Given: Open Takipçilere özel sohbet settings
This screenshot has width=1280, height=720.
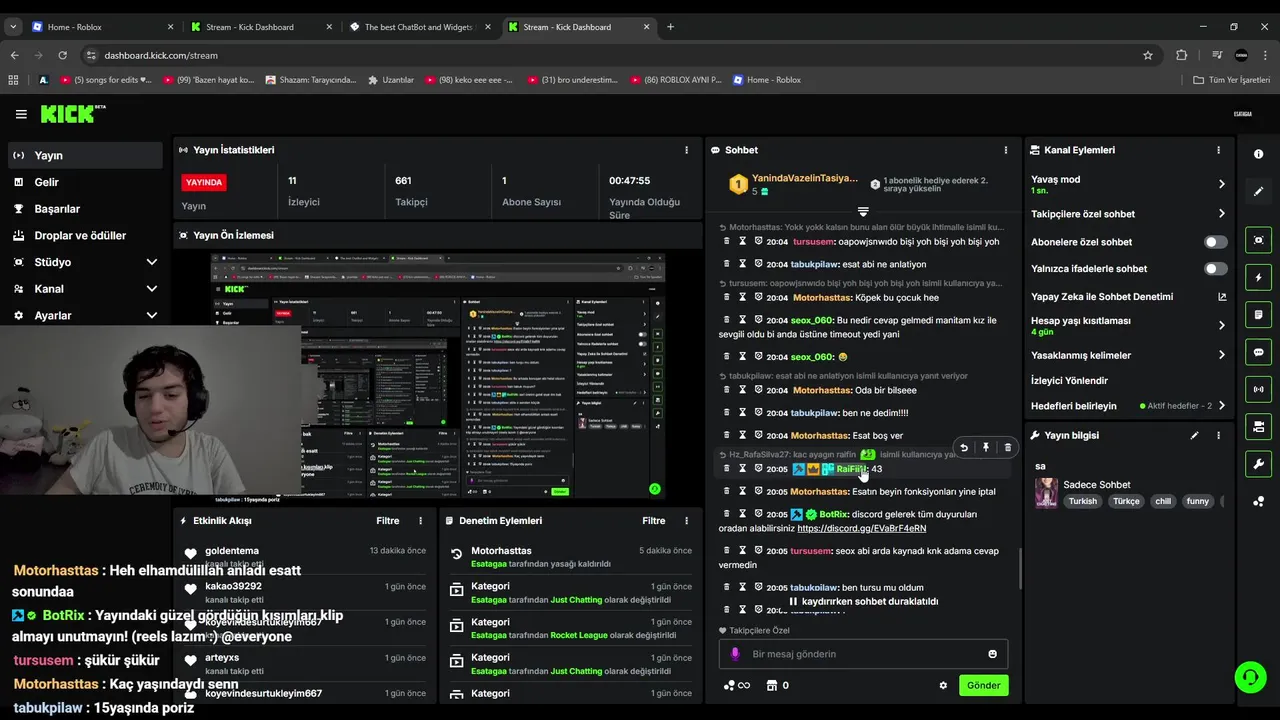Looking at the screenshot, I should point(1128,214).
